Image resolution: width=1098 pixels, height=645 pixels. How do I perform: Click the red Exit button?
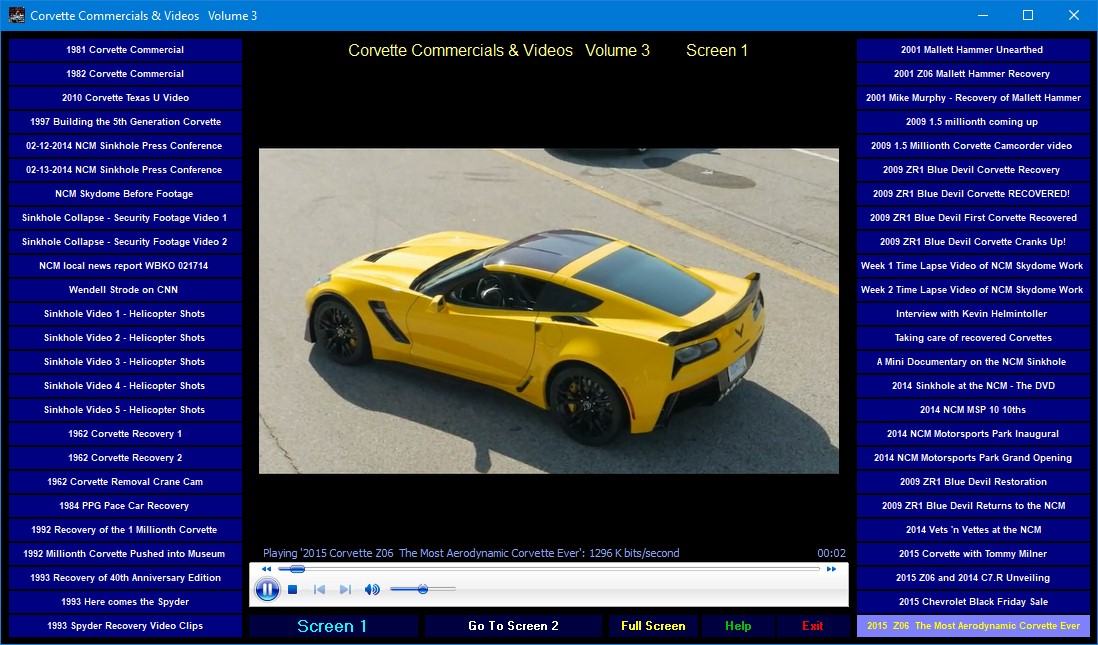(812, 626)
